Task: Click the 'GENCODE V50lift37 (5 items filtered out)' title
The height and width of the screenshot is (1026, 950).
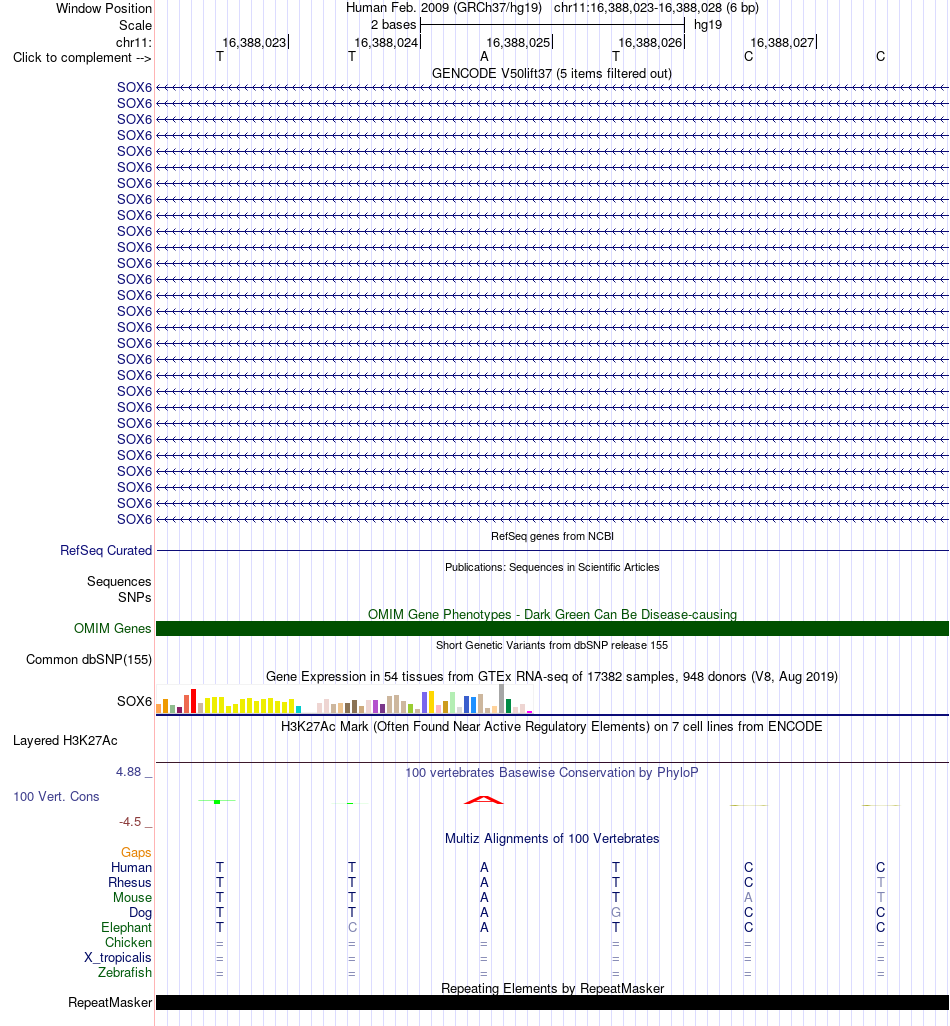Action: click(x=552, y=73)
